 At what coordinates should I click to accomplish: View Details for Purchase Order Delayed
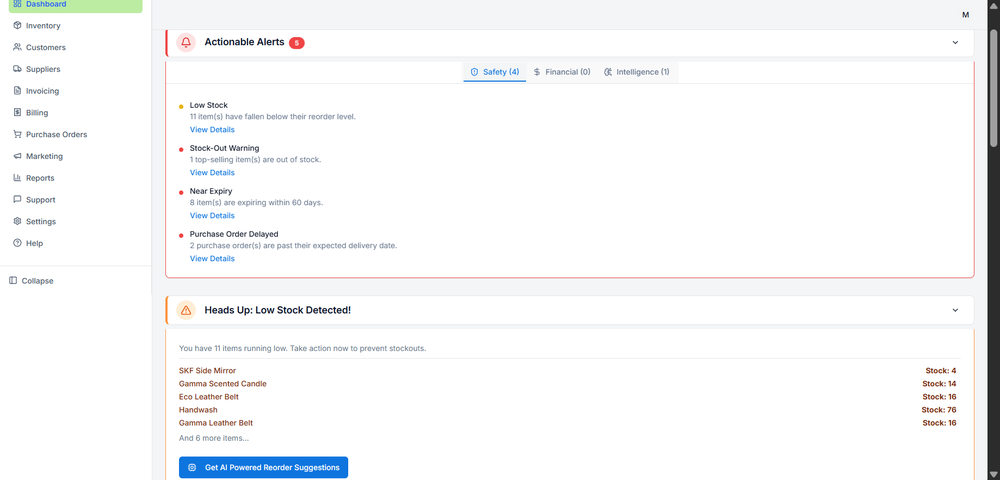click(212, 259)
